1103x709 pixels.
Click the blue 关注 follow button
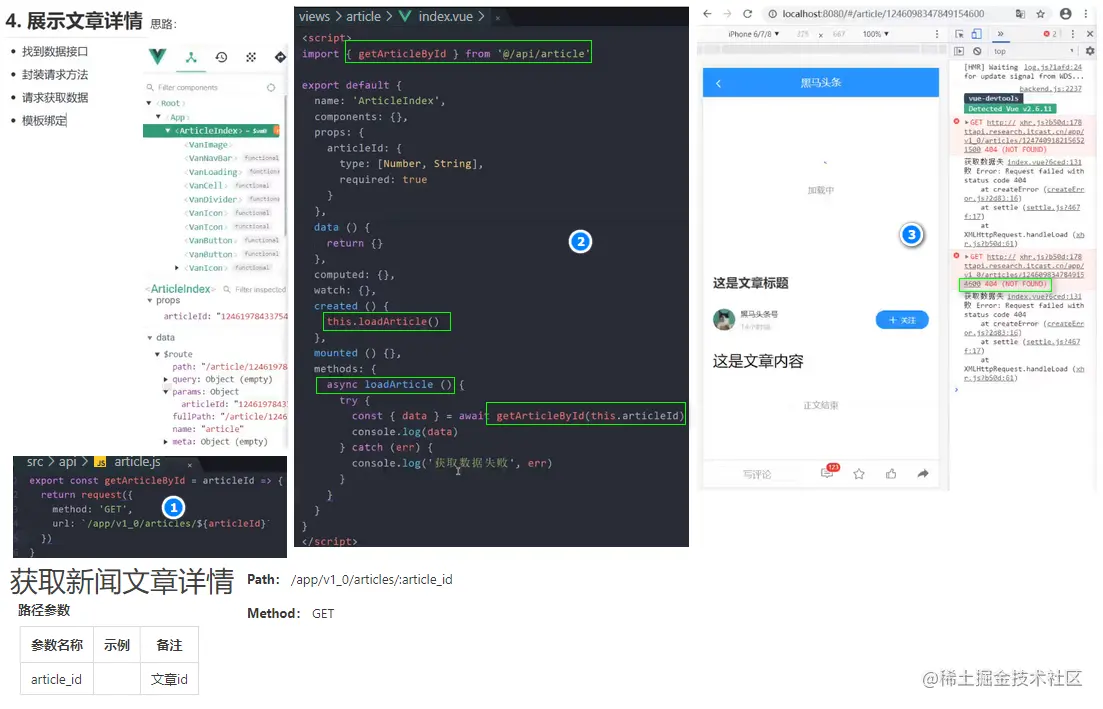(902, 320)
